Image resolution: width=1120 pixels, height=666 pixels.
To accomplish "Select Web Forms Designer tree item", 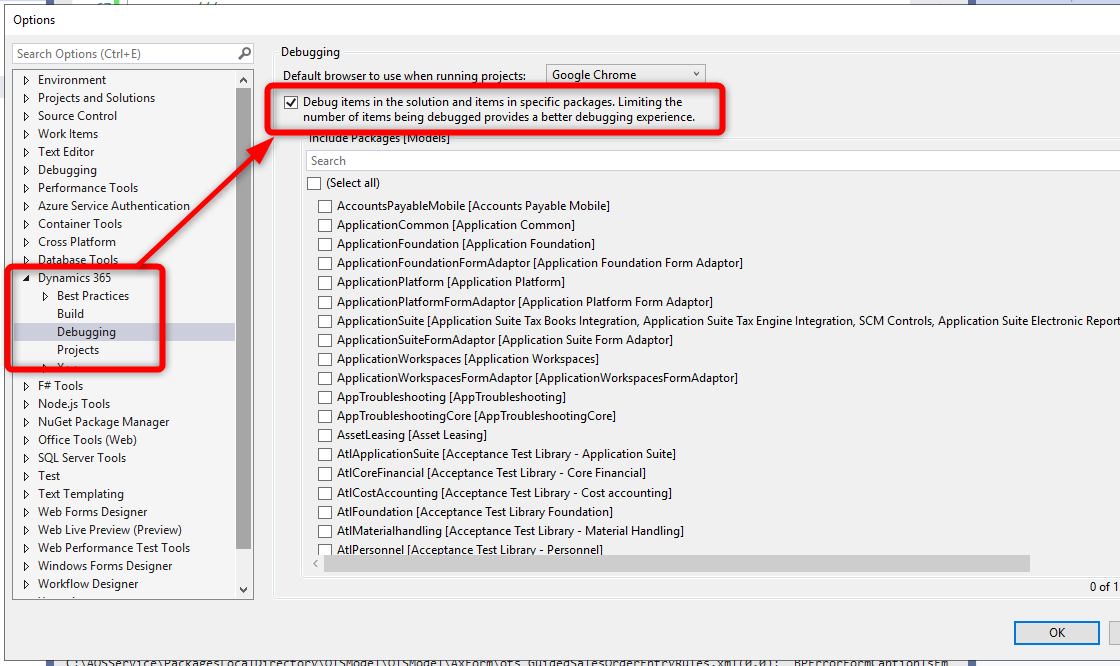I will tap(92, 512).
